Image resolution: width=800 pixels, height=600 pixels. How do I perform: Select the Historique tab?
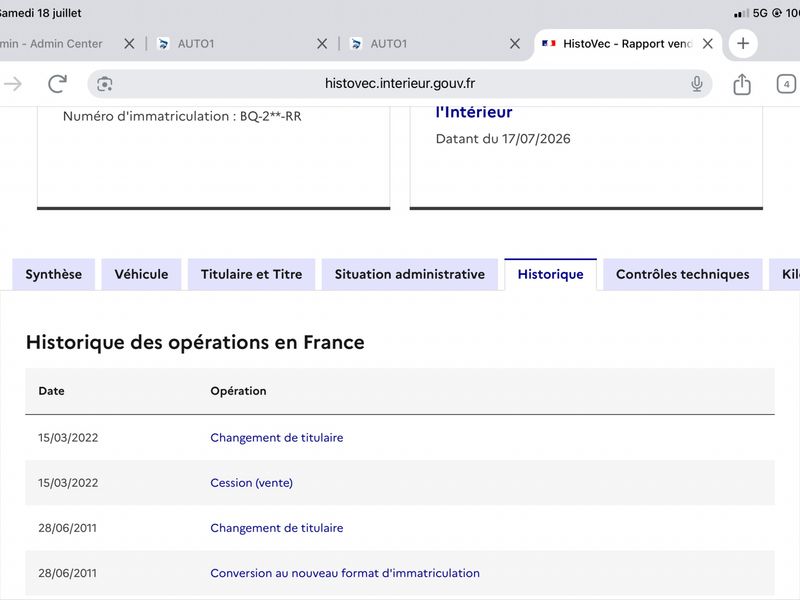click(551, 274)
